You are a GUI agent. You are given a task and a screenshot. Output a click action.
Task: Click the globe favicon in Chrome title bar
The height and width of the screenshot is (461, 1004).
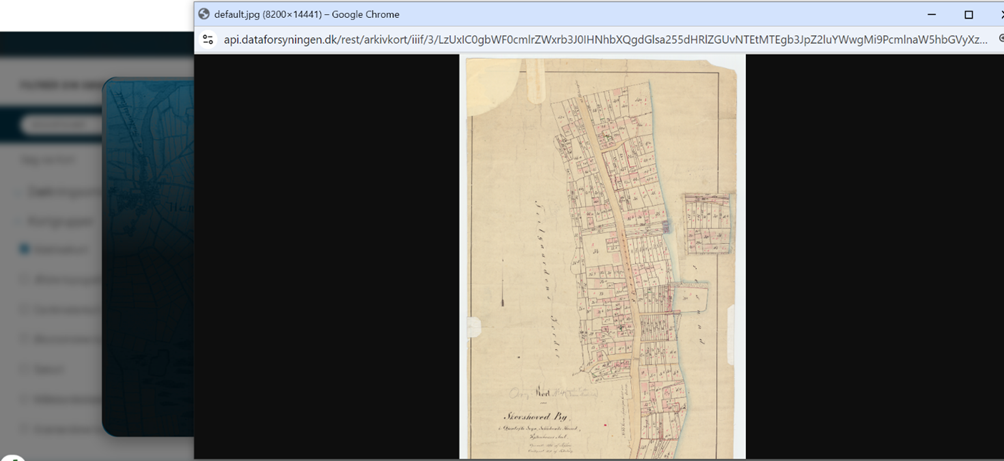tap(204, 14)
